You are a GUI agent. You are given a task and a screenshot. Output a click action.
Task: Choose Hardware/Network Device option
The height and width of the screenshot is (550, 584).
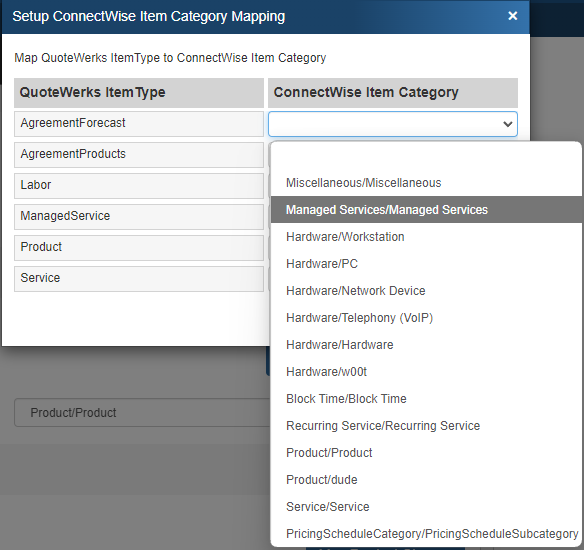coord(426,291)
